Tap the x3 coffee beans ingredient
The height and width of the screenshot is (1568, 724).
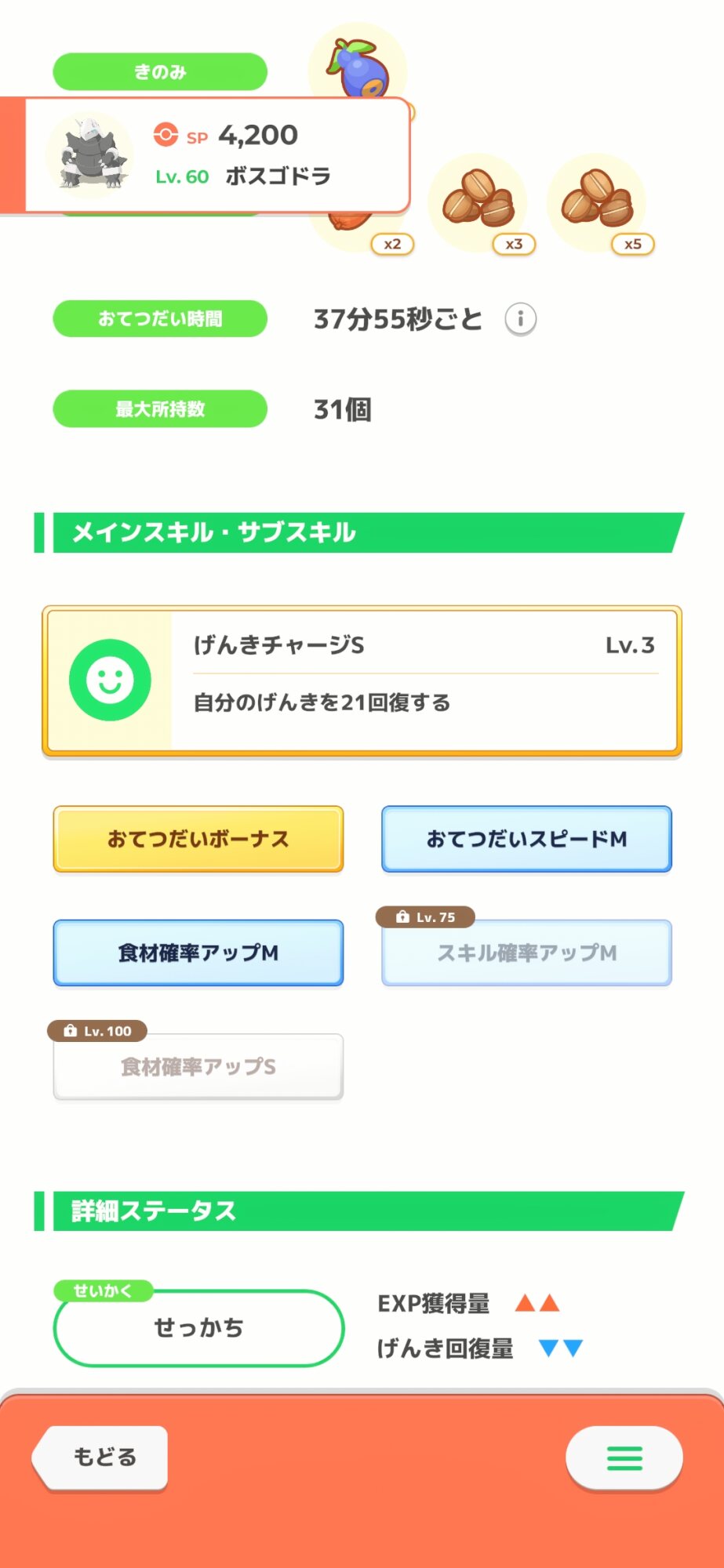click(478, 199)
